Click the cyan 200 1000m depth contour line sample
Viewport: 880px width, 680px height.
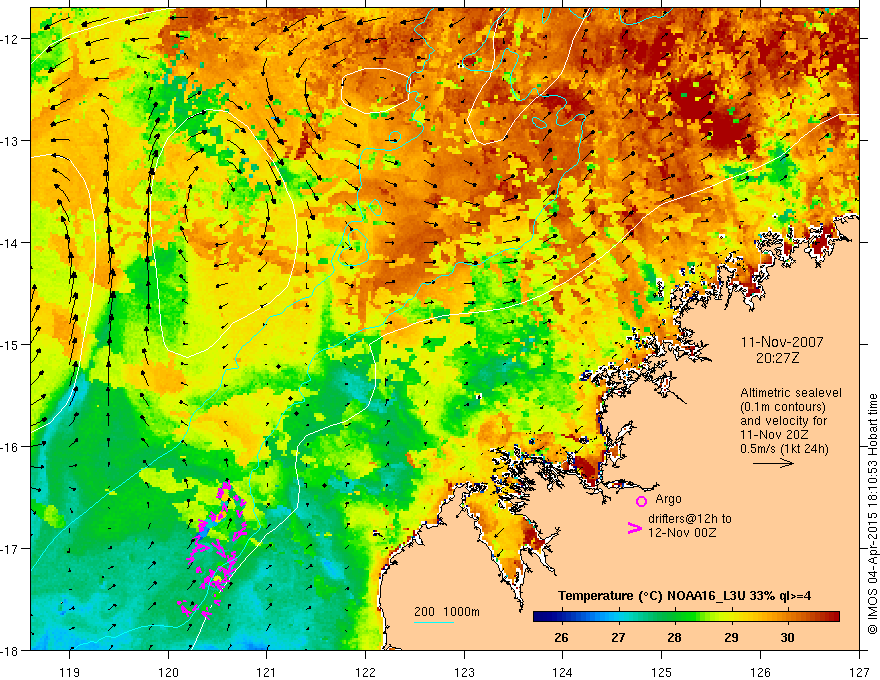pos(434,622)
